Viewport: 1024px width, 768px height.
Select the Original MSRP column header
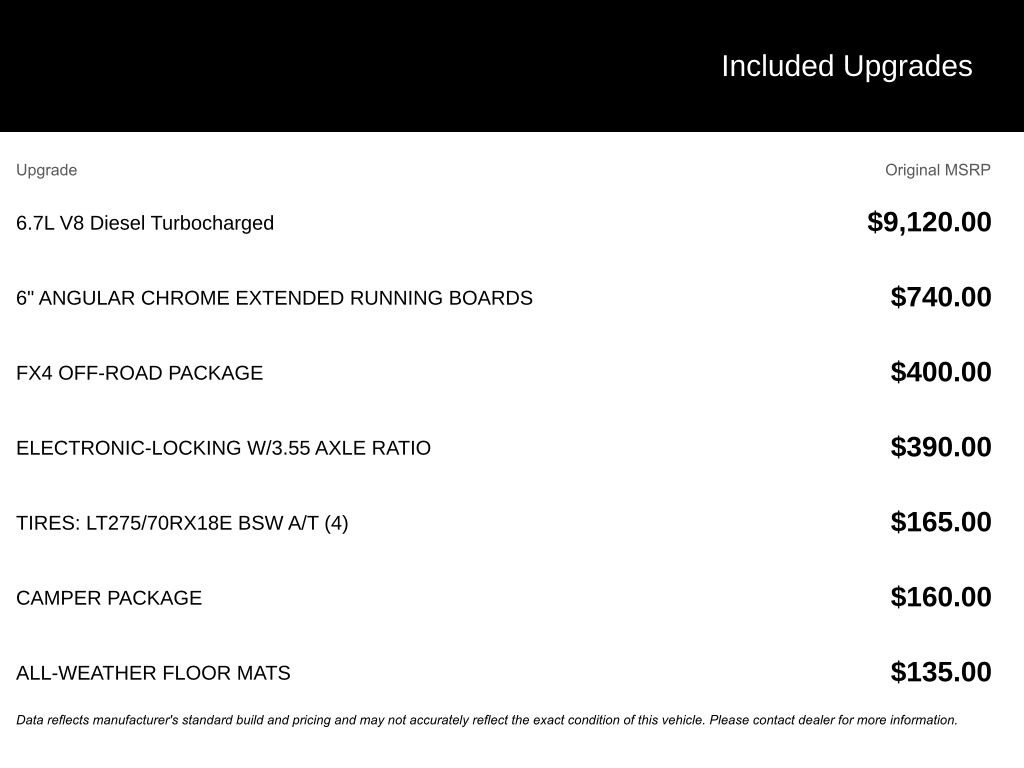pyautogui.click(x=938, y=170)
